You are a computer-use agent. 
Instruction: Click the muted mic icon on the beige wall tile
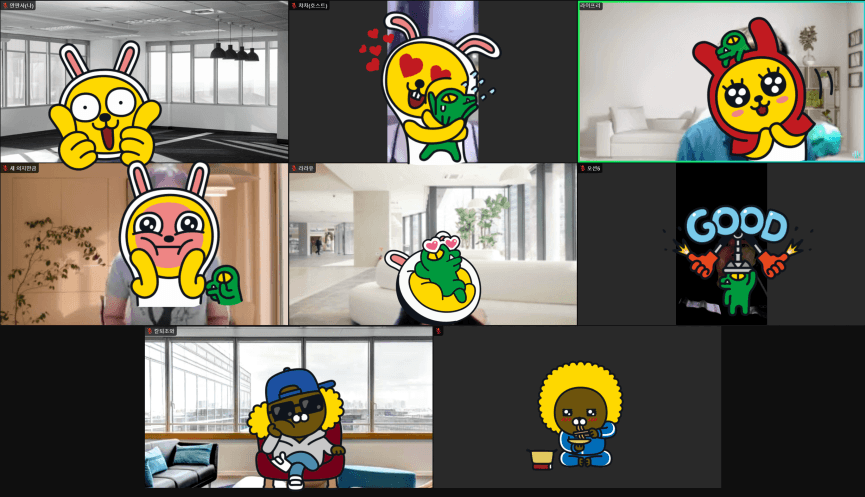[5, 168]
